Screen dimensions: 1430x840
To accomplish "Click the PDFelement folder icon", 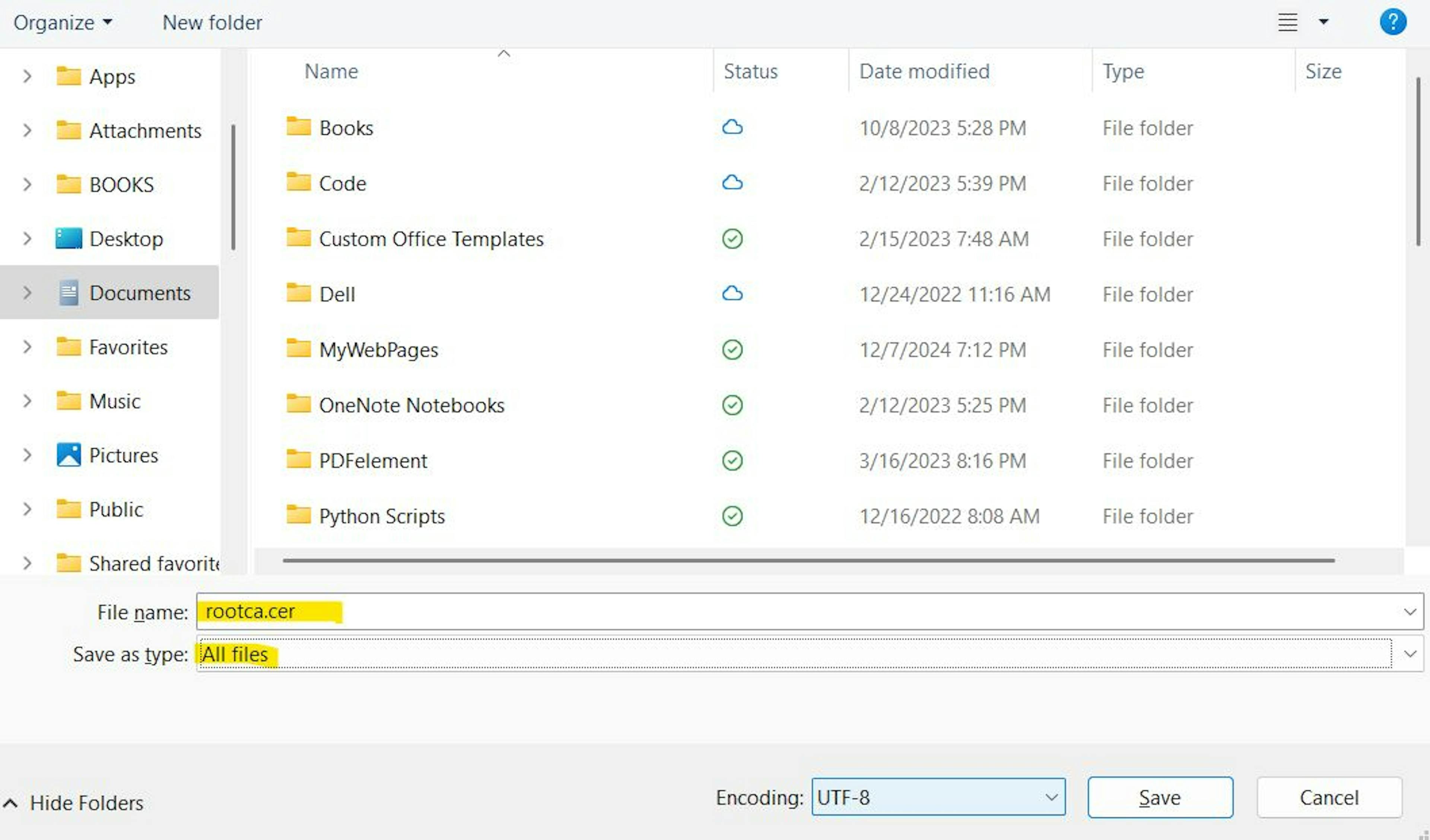I will click(299, 459).
